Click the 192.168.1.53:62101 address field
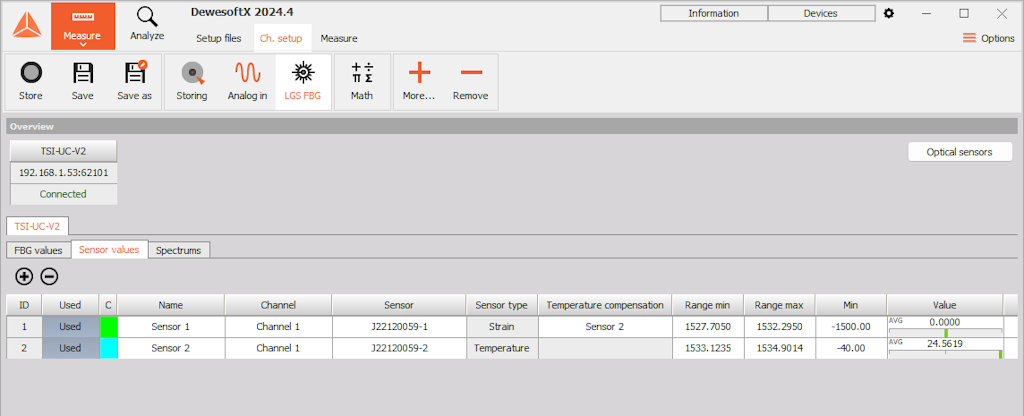Image resolution: width=1024 pixels, height=416 pixels. tap(63, 173)
